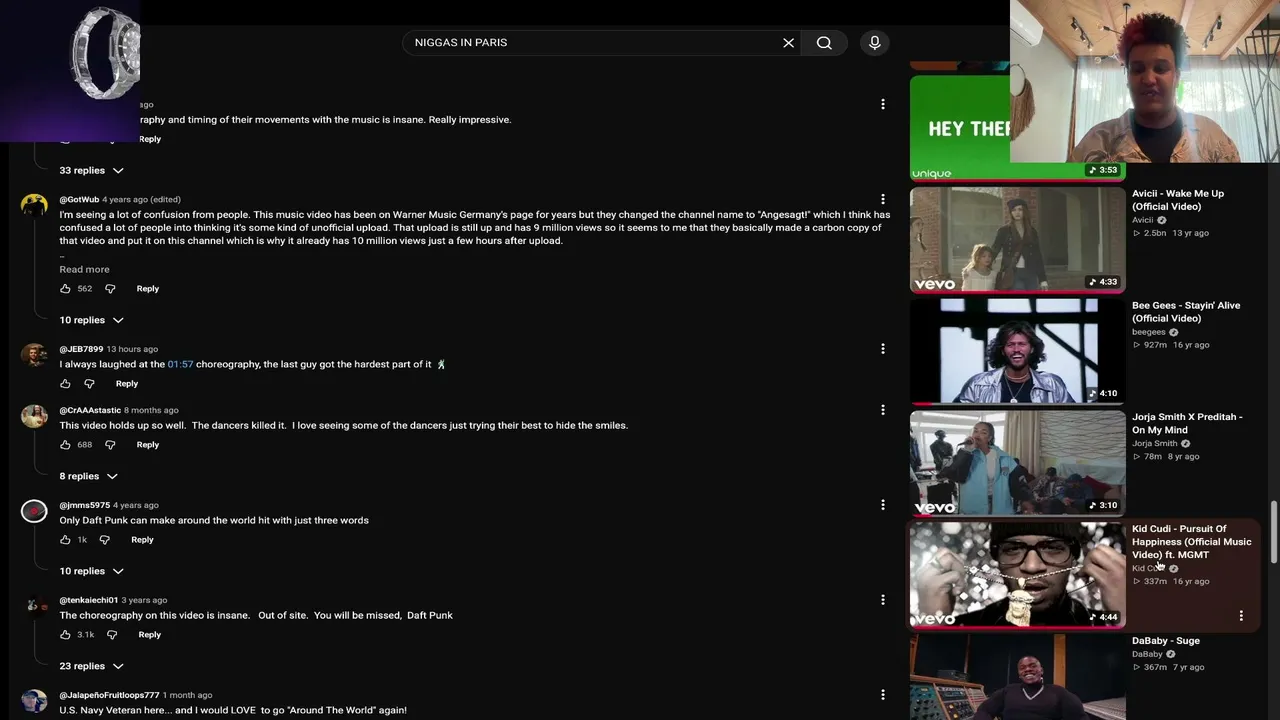Expand the 23 replies thread

91,666
